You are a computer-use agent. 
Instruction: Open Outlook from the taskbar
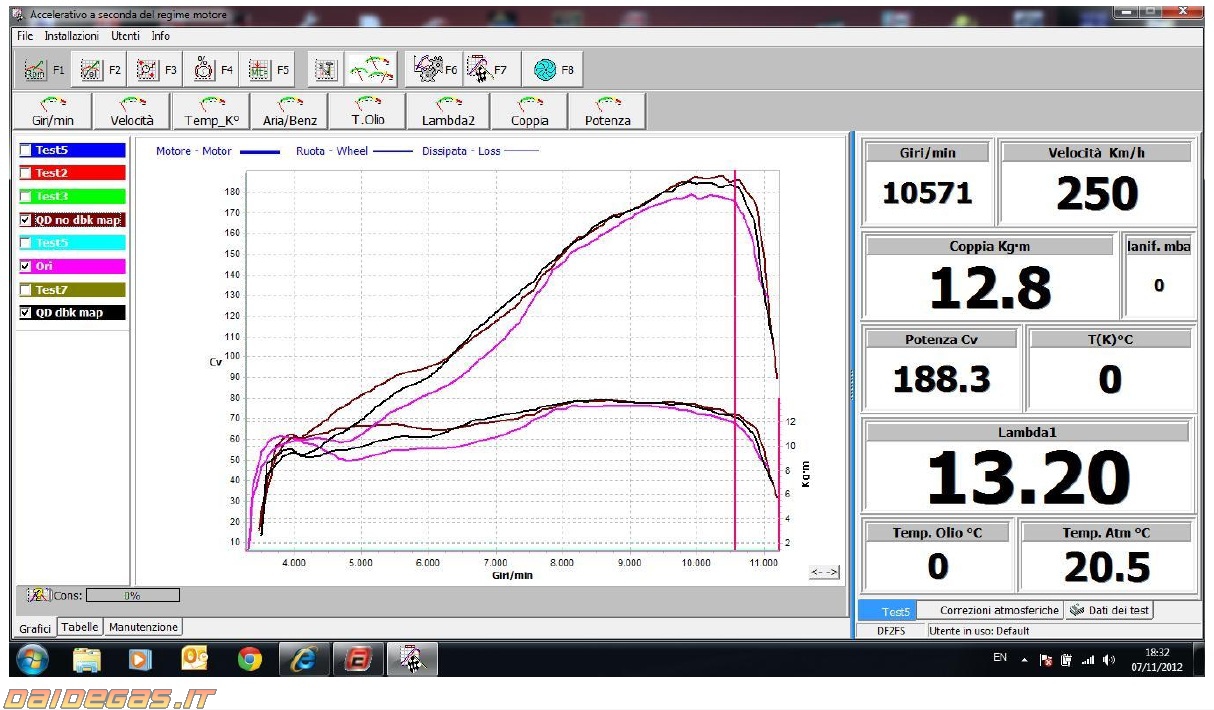click(195, 659)
